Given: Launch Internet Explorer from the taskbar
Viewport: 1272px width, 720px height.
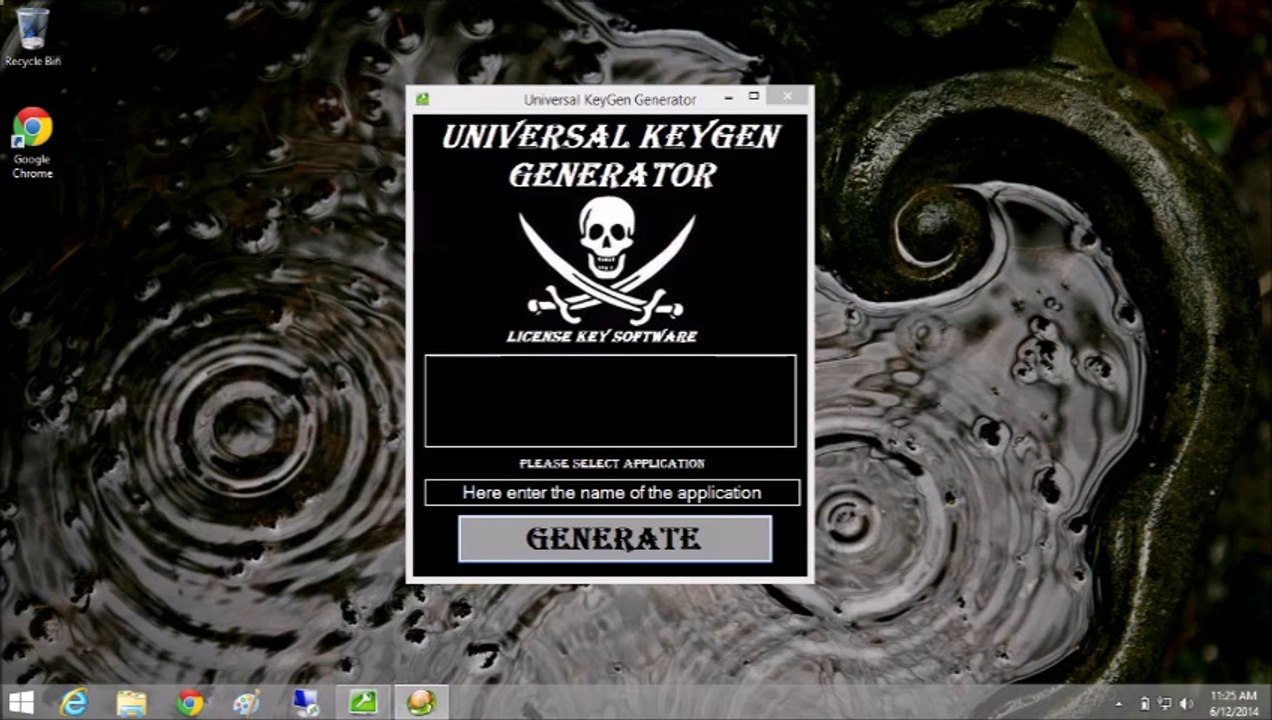Looking at the screenshot, I should (x=74, y=702).
